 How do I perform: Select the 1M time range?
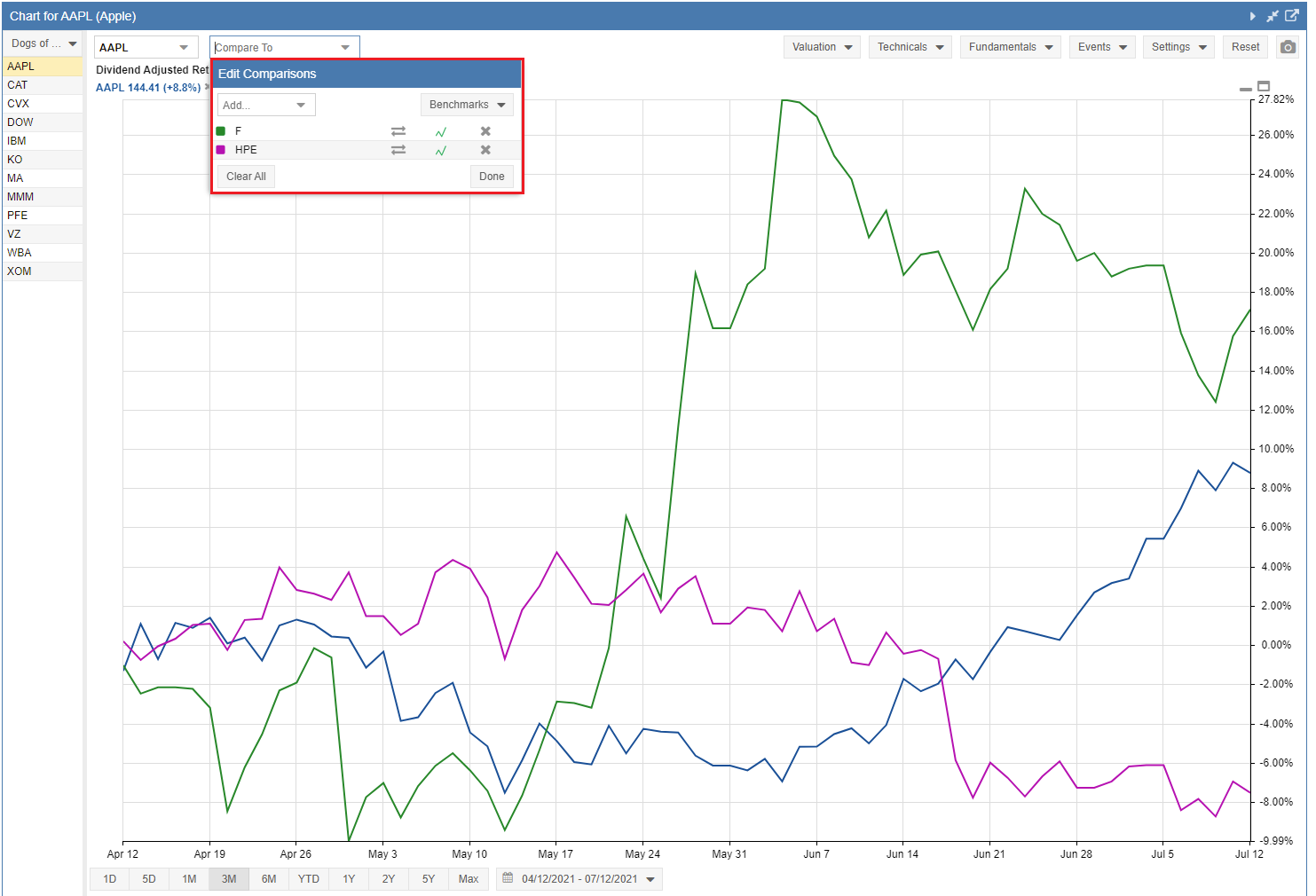point(189,879)
